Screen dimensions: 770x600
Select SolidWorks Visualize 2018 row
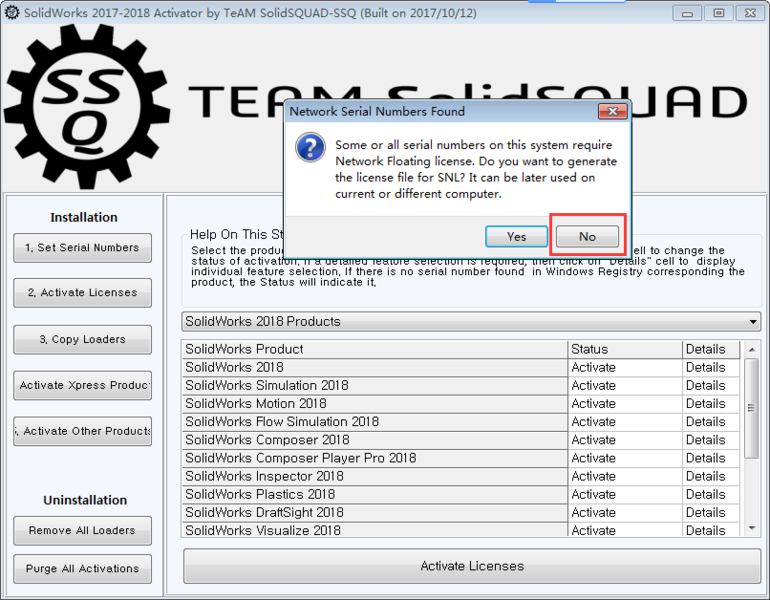(375, 529)
